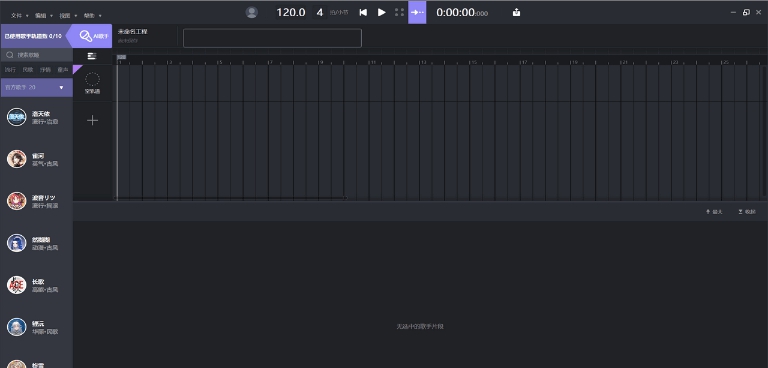
Task: Collapse the editor panel with down-arrow button
Action: point(747,212)
